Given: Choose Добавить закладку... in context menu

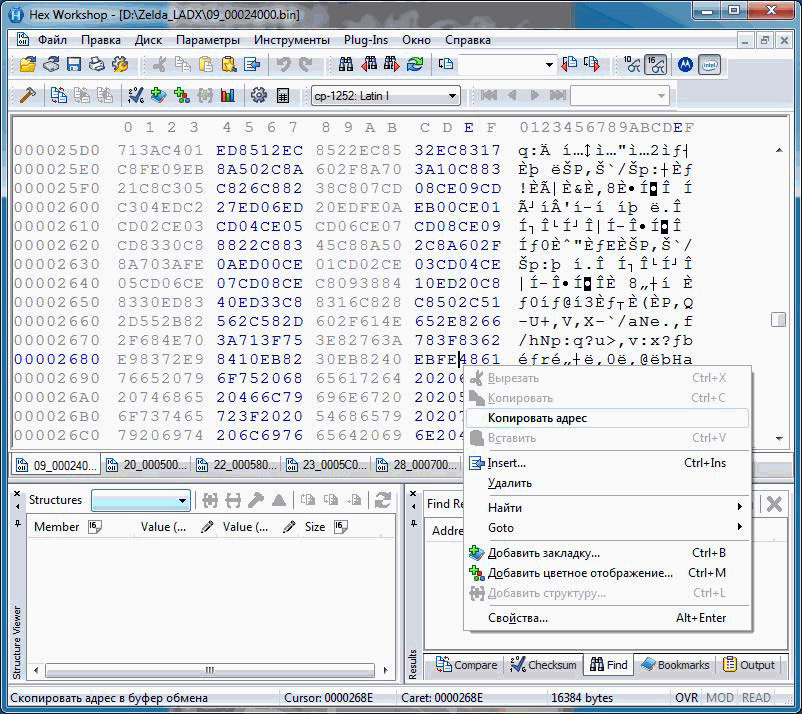Looking at the screenshot, I should (x=607, y=552).
